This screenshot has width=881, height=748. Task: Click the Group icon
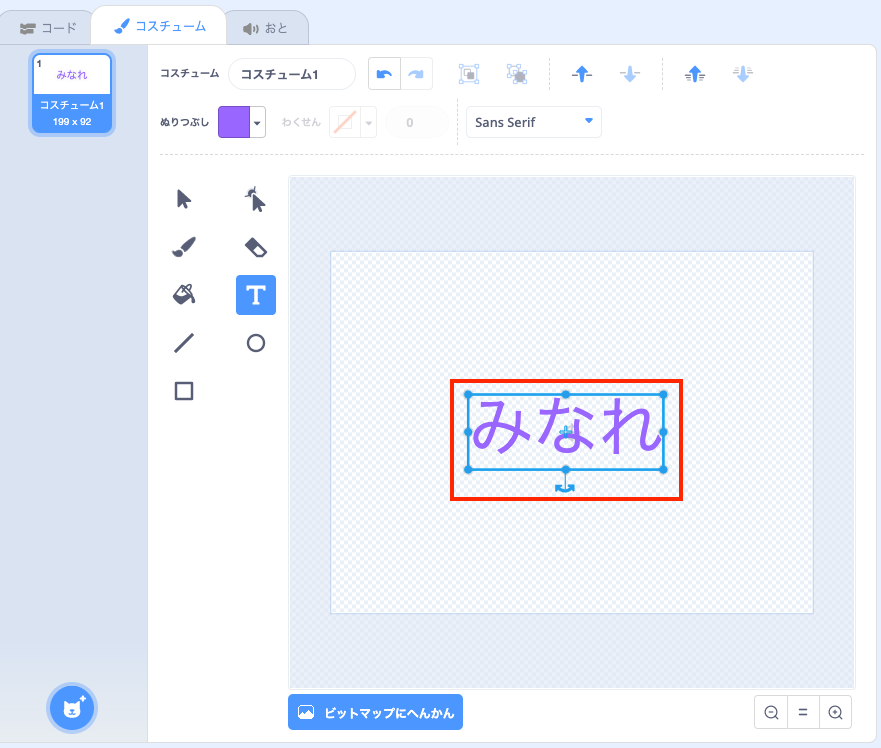(469, 74)
